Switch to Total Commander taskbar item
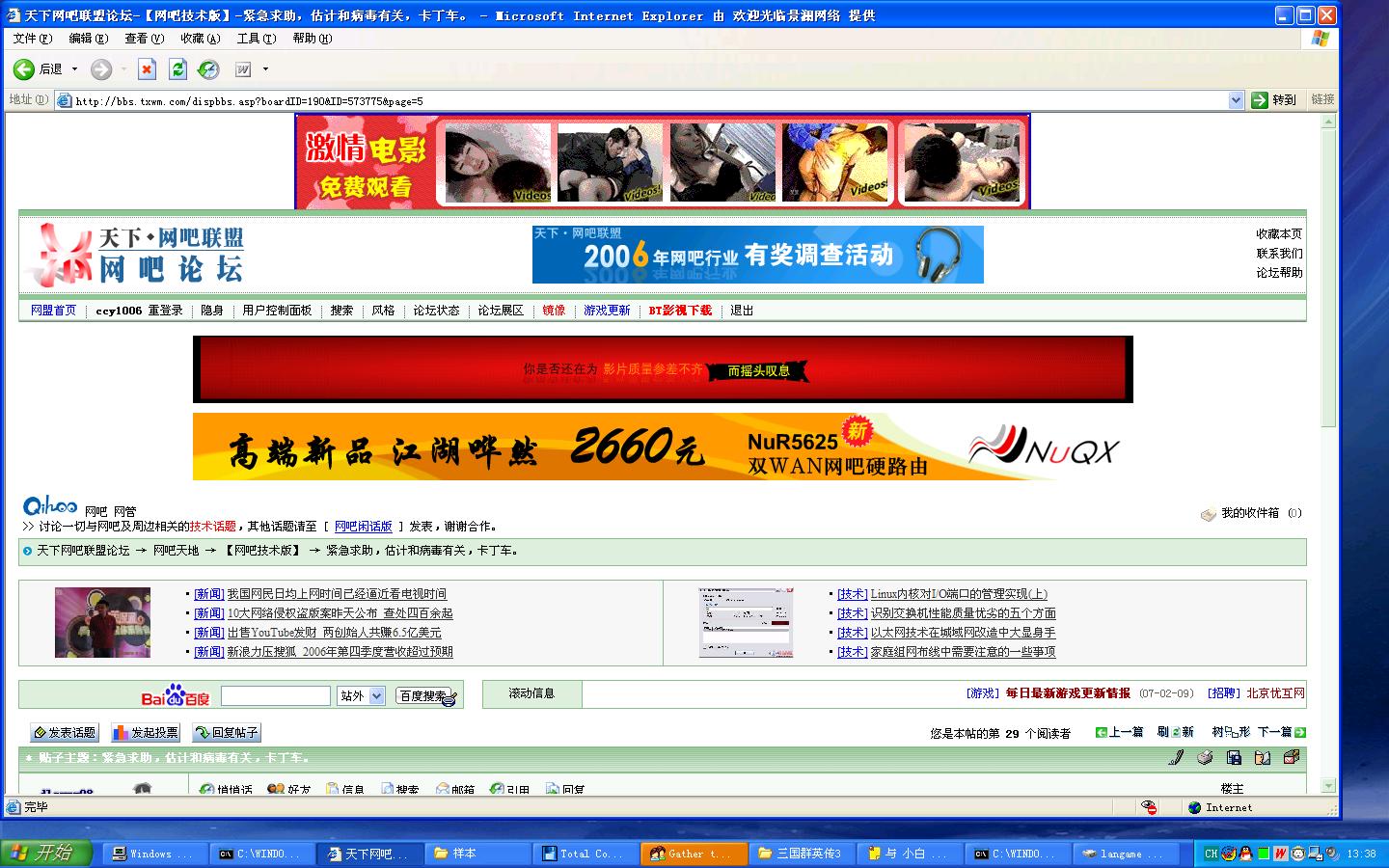The width and height of the screenshot is (1389, 868). [586, 854]
